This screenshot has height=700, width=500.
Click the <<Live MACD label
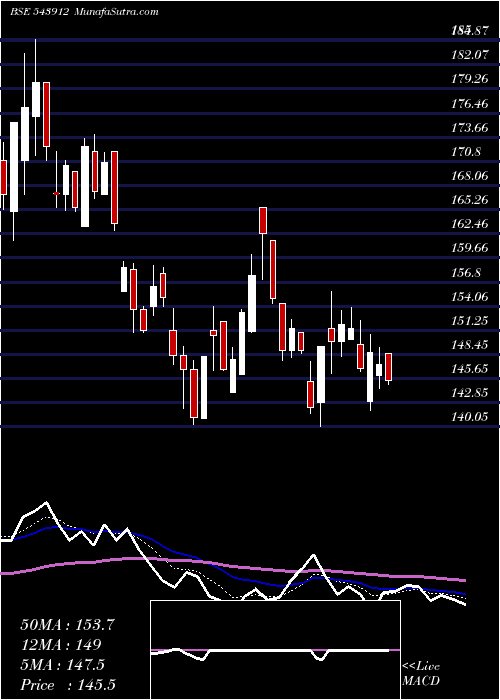(421, 674)
